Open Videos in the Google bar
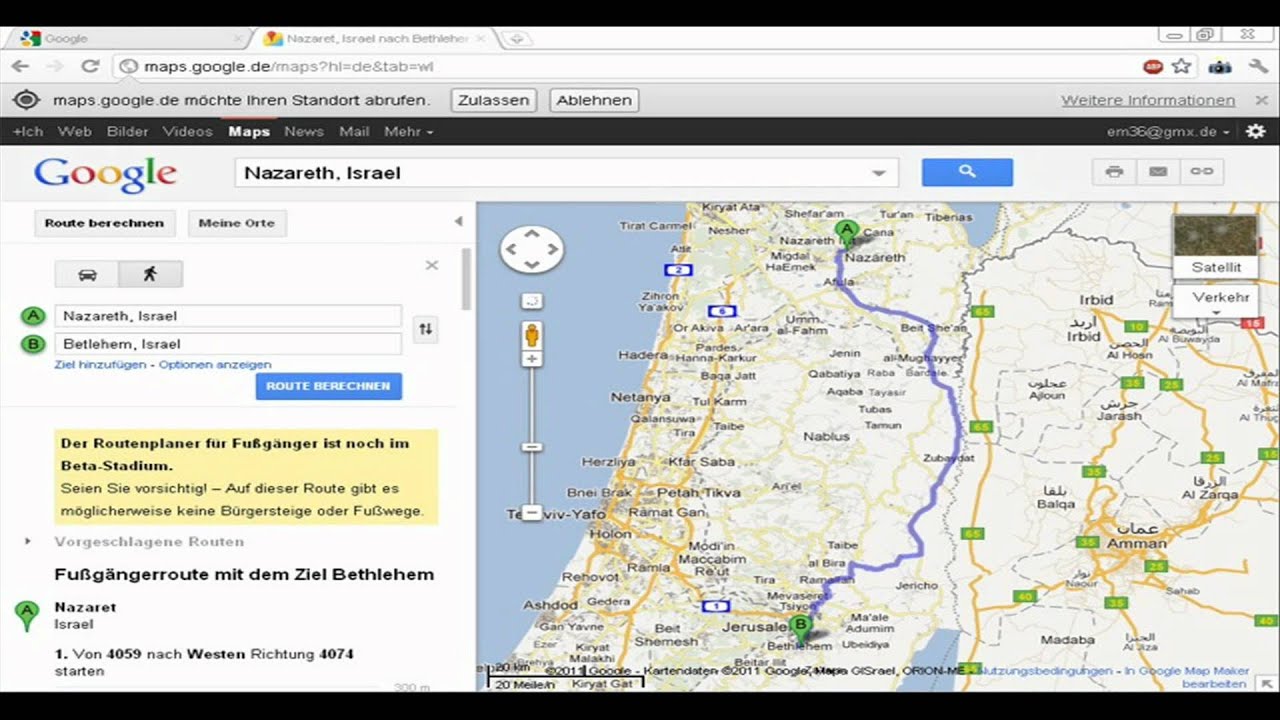 [x=188, y=131]
